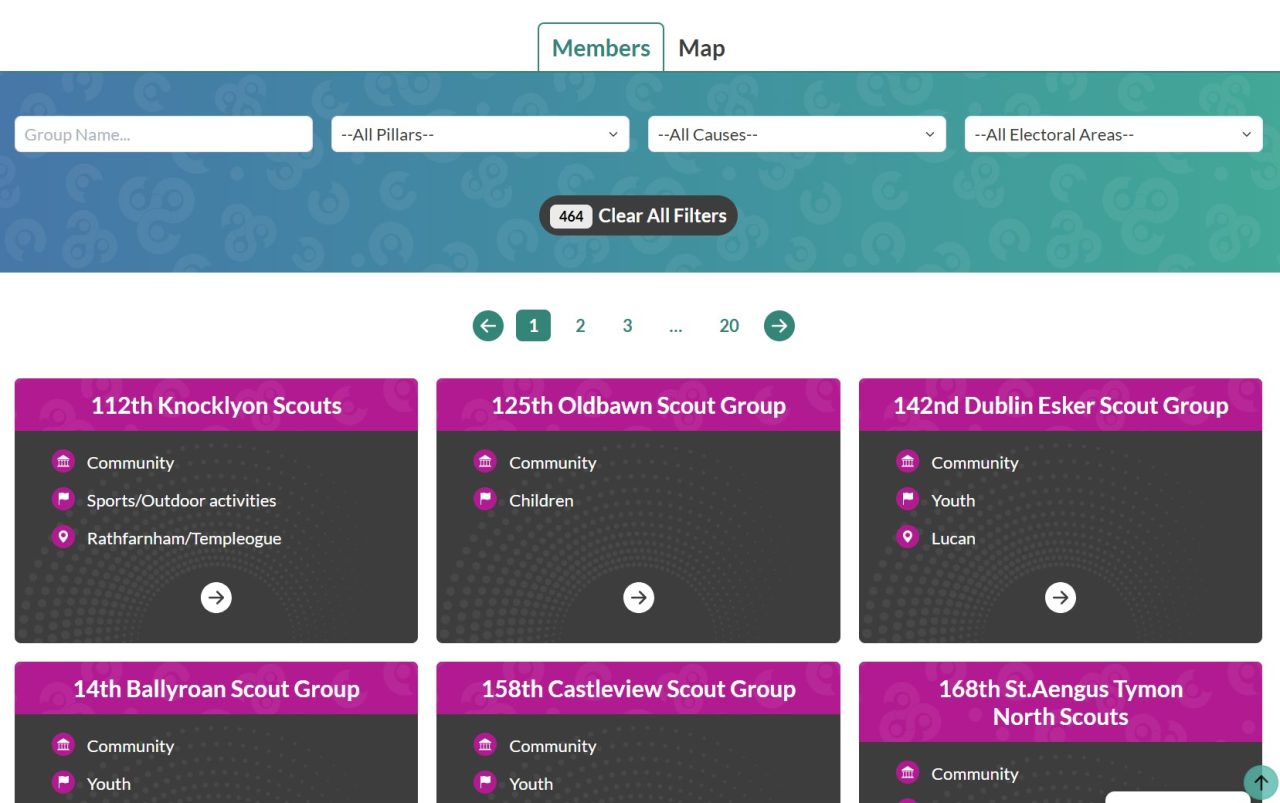The image size is (1280, 803).
Task: Select page 1 in pagination
Action: pyautogui.click(x=533, y=325)
